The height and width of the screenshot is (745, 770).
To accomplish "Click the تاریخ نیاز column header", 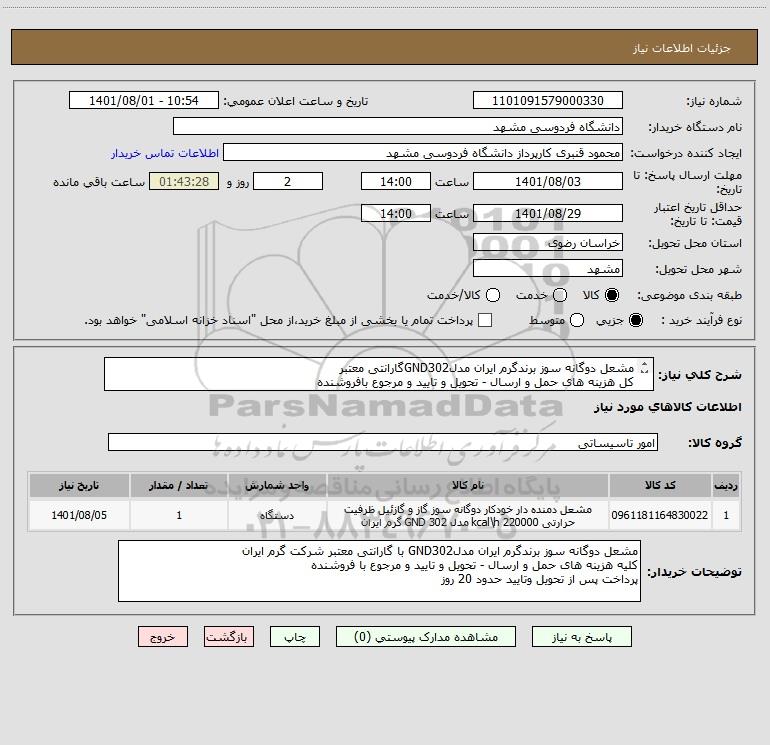I will 79,485.
